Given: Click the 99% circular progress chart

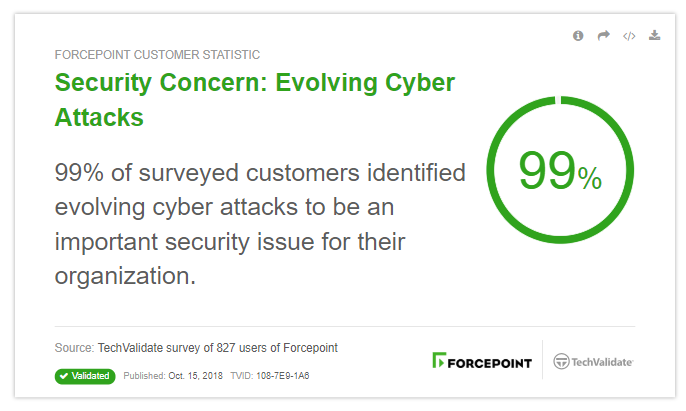Looking at the screenshot, I should tap(560, 170).
